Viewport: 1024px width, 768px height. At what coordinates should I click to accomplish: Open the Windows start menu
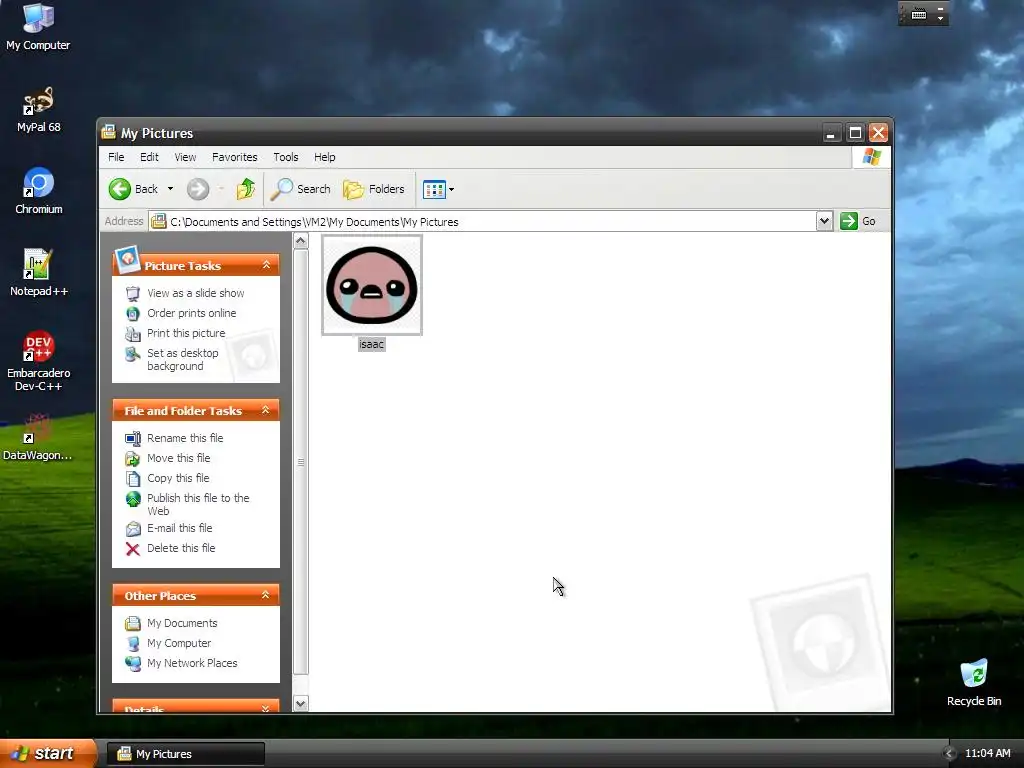point(48,754)
